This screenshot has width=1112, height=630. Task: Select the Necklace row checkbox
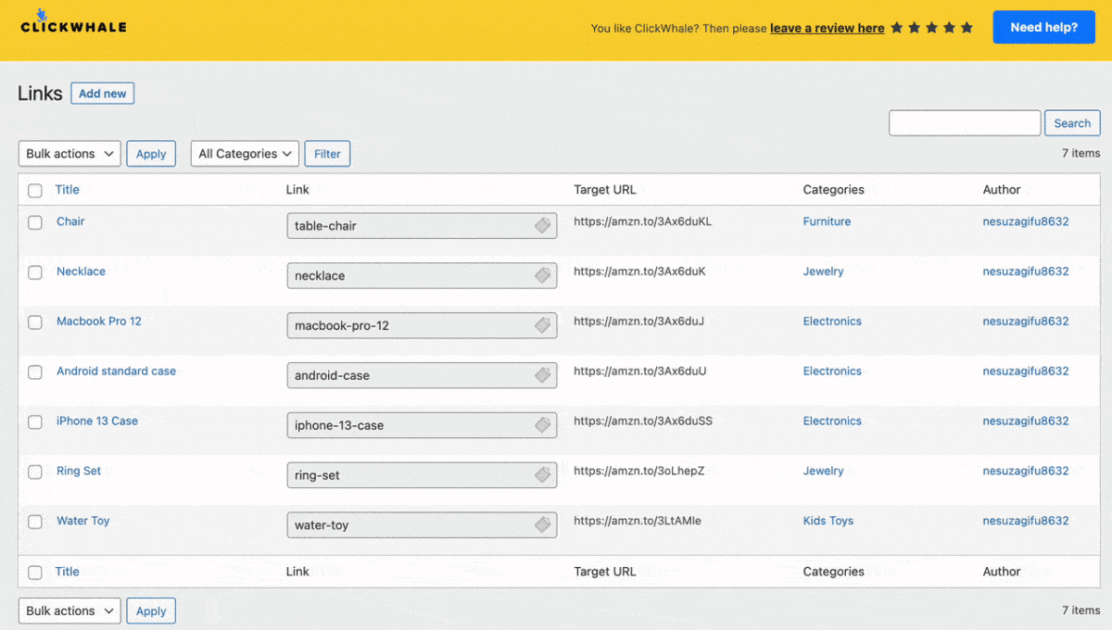click(35, 272)
